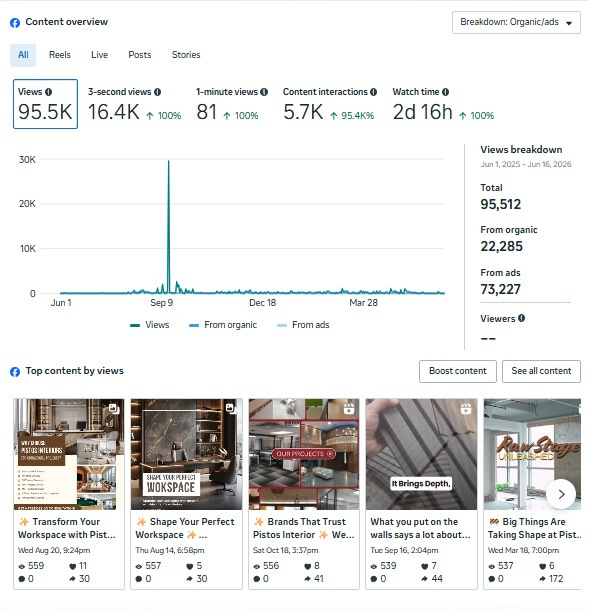The height and width of the screenshot is (610, 589).
Task: Click the heart icon showing 8 reactions
Action: click(307, 566)
